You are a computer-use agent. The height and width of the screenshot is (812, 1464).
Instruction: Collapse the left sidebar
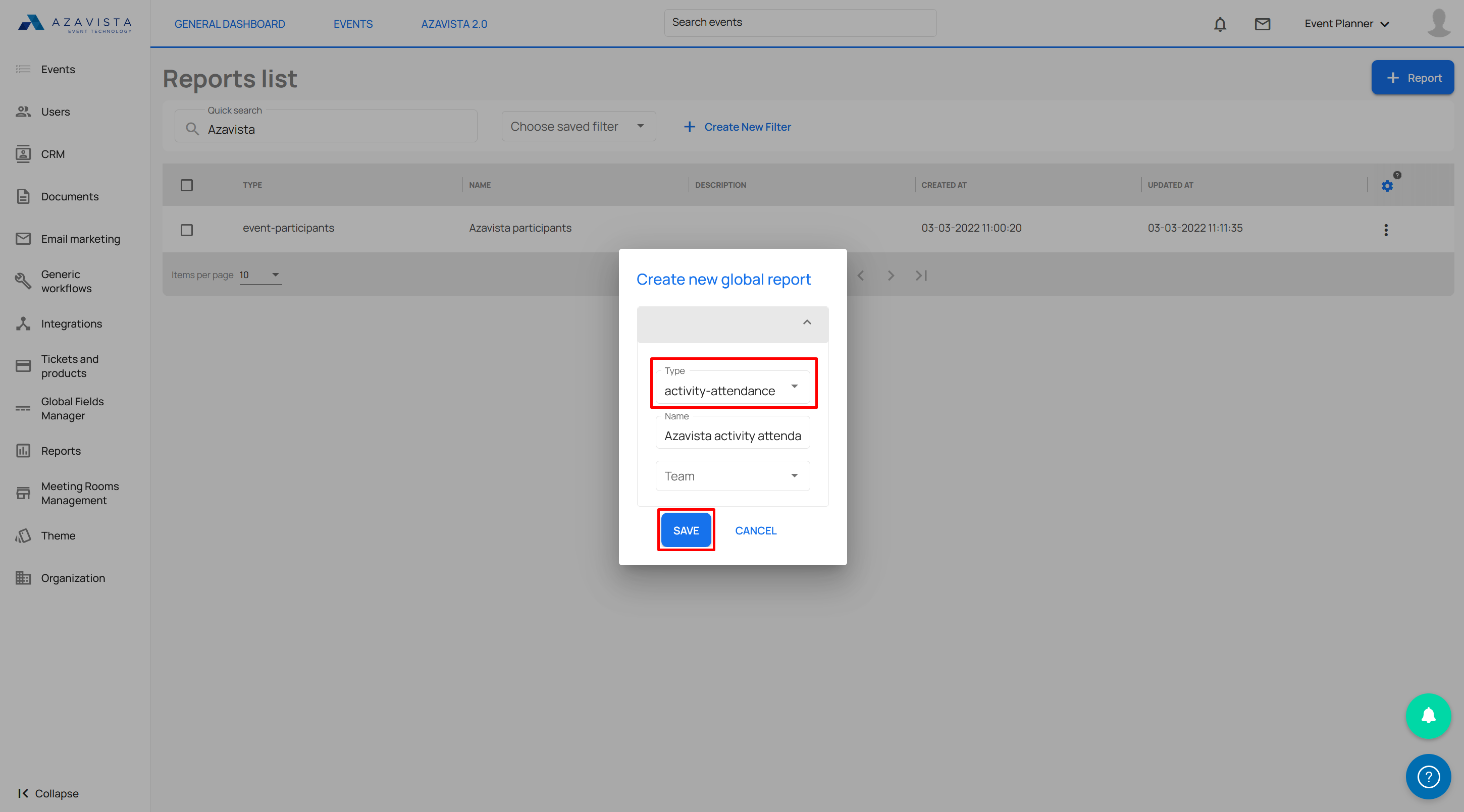click(48, 793)
